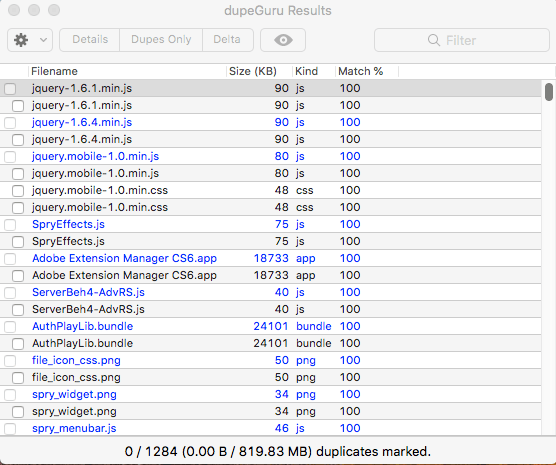Click the blue 24101 size cell
This screenshot has height=465, width=556.
(x=271, y=326)
